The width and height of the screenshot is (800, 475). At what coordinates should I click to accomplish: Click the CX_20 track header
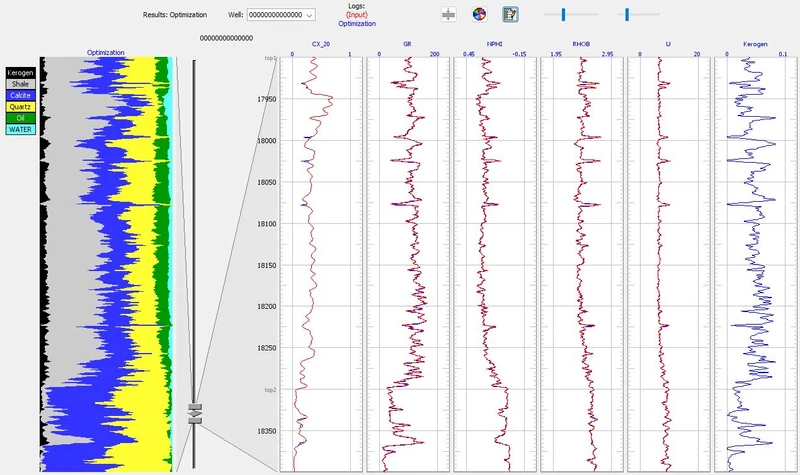[321, 44]
